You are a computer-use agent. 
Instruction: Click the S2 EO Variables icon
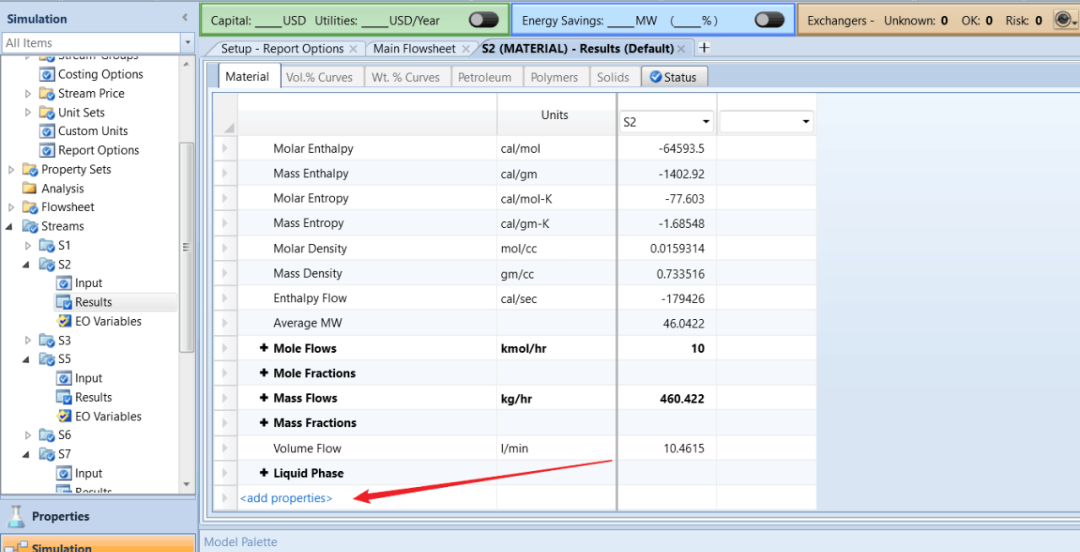(63, 321)
